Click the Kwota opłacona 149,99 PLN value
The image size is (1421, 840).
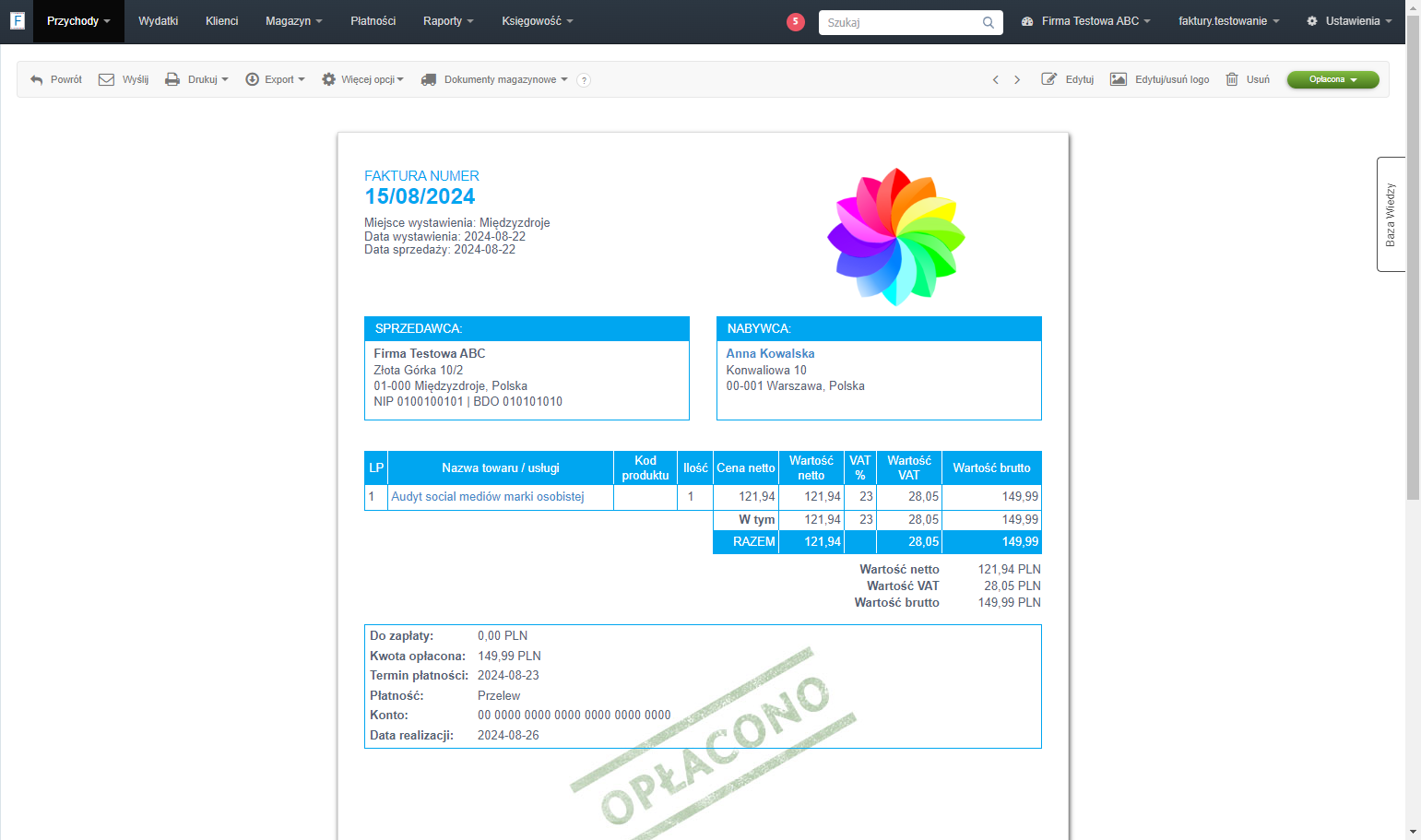(x=509, y=656)
